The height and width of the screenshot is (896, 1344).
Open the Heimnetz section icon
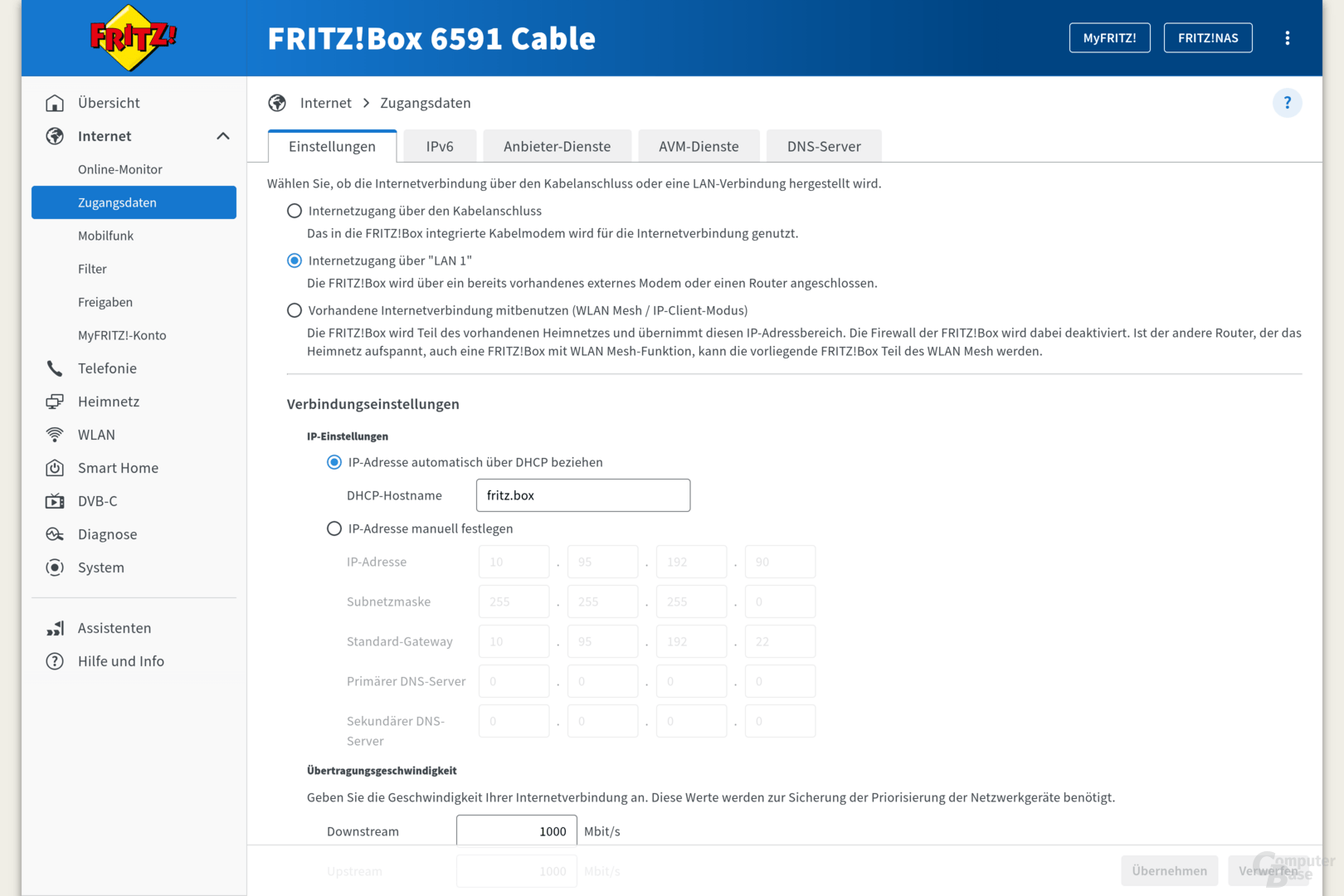(x=54, y=401)
